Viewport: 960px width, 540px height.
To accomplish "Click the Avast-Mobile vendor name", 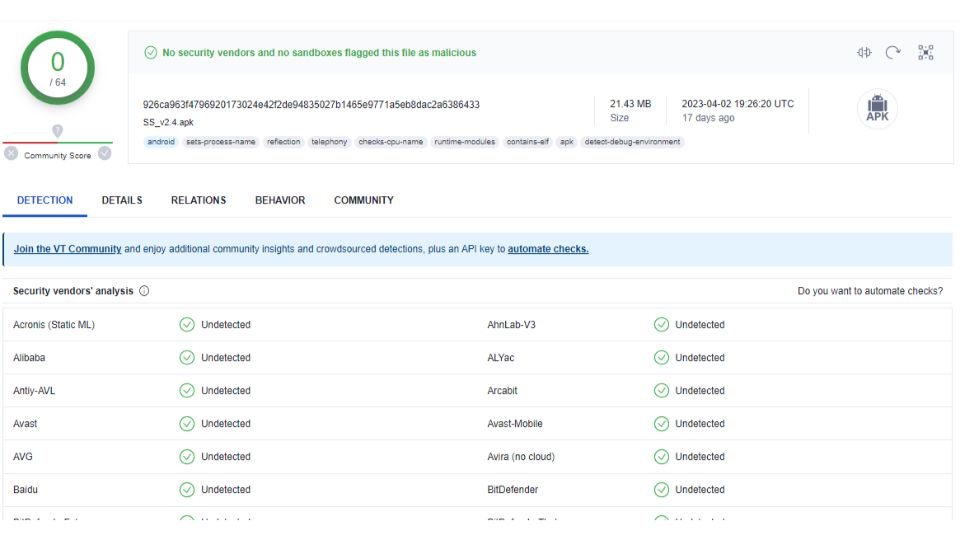I will [x=515, y=424].
